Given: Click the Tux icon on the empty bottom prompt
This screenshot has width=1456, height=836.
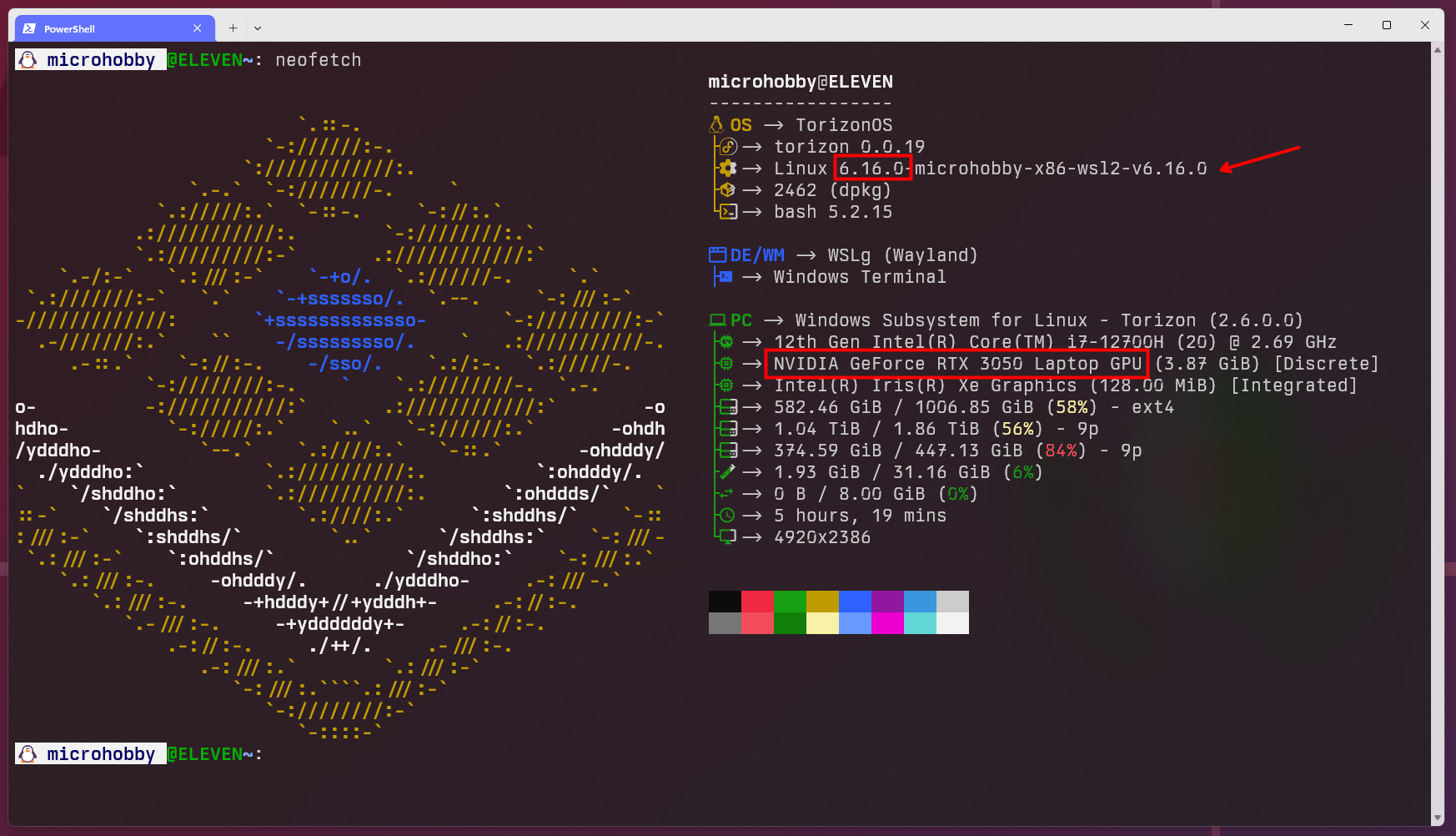Looking at the screenshot, I should [28, 754].
